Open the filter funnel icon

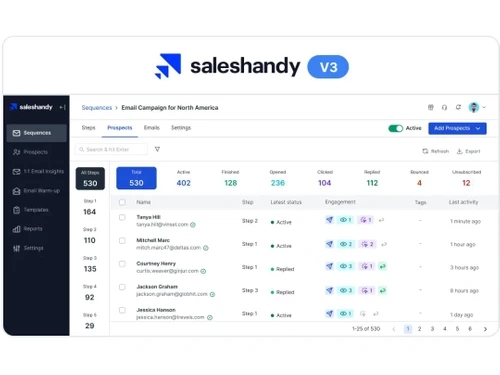point(157,149)
